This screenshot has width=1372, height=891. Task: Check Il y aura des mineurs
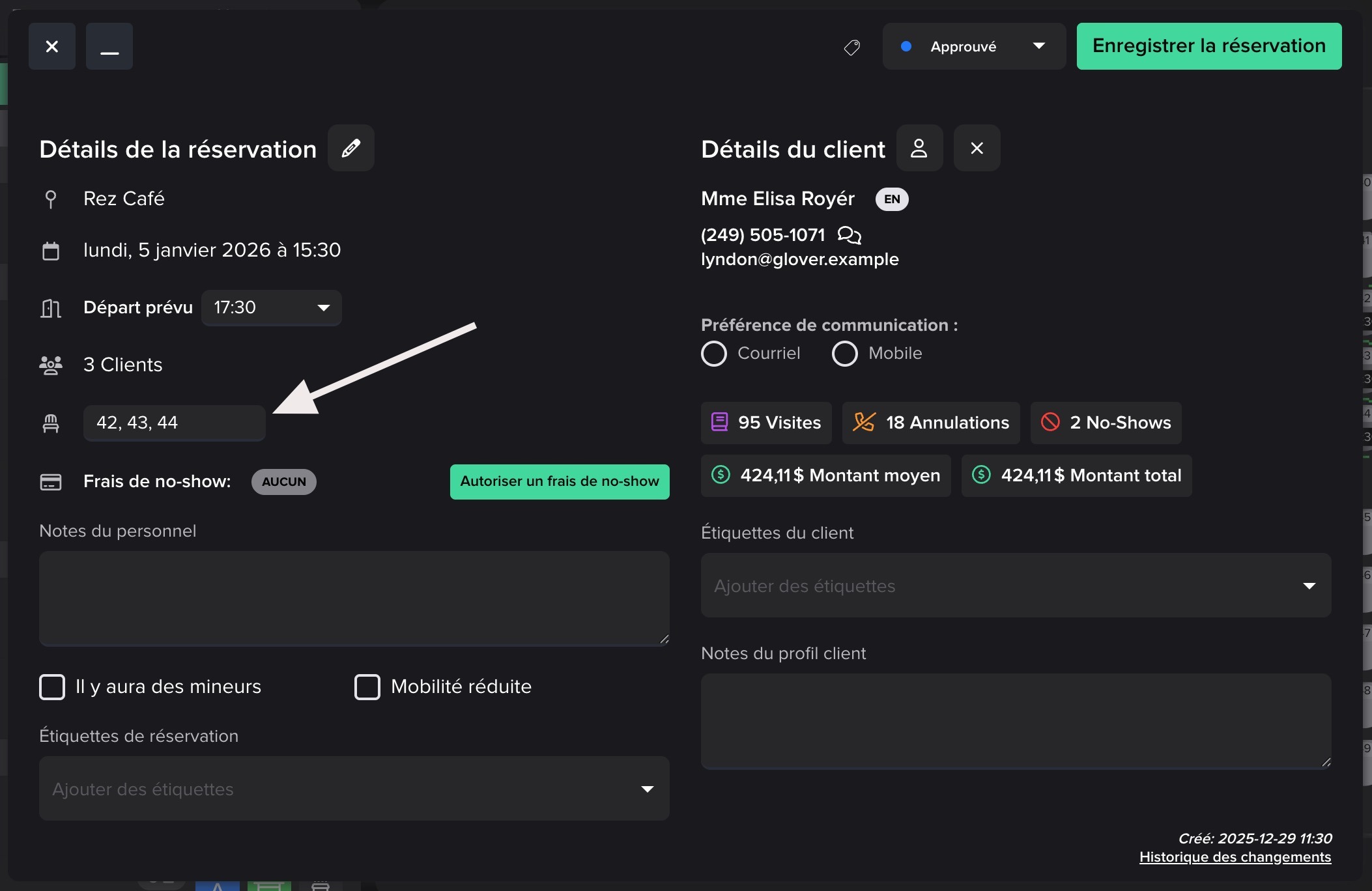[52, 686]
